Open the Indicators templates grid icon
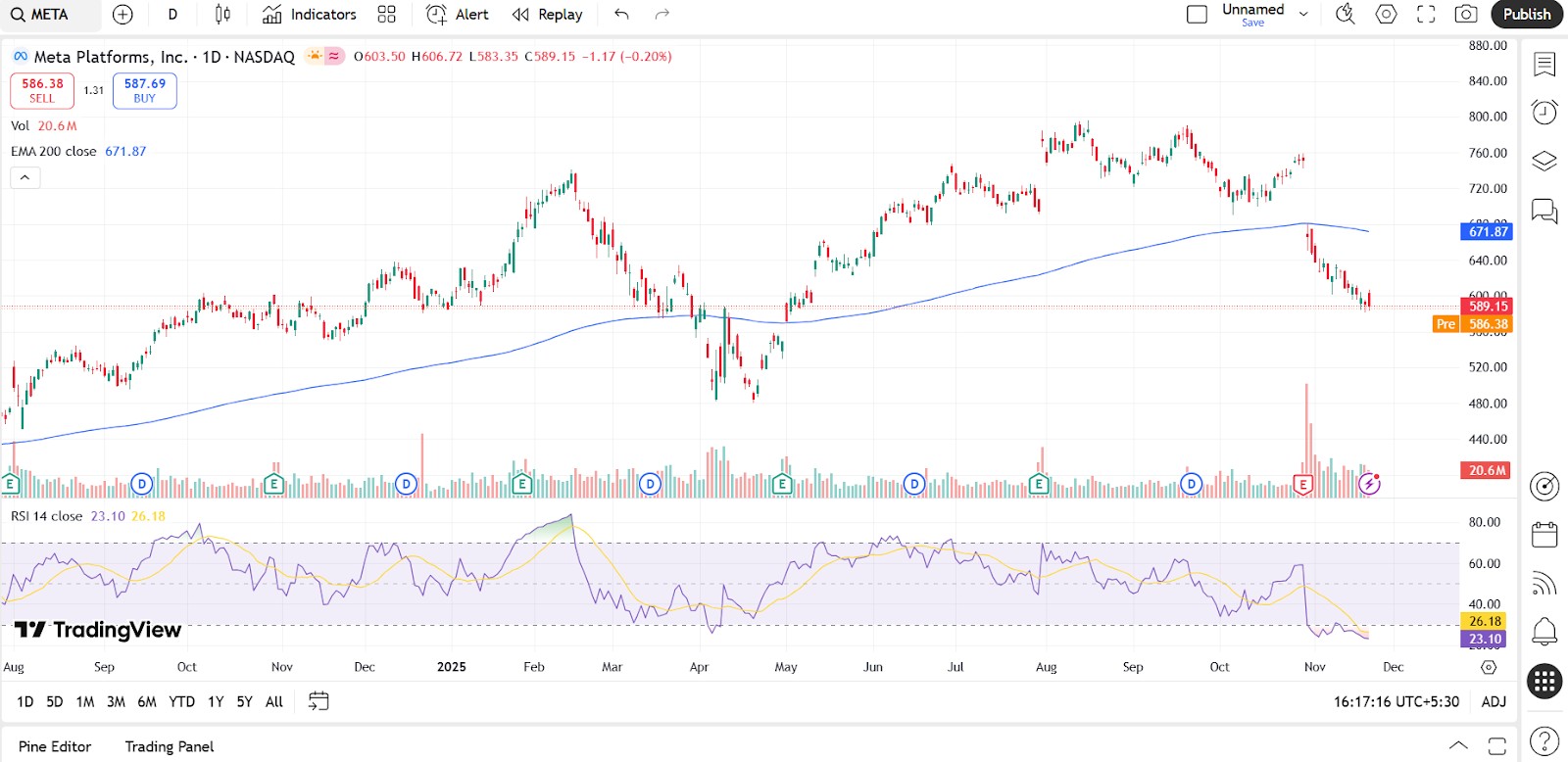Image resolution: width=1568 pixels, height=762 pixels. (387, 14)
